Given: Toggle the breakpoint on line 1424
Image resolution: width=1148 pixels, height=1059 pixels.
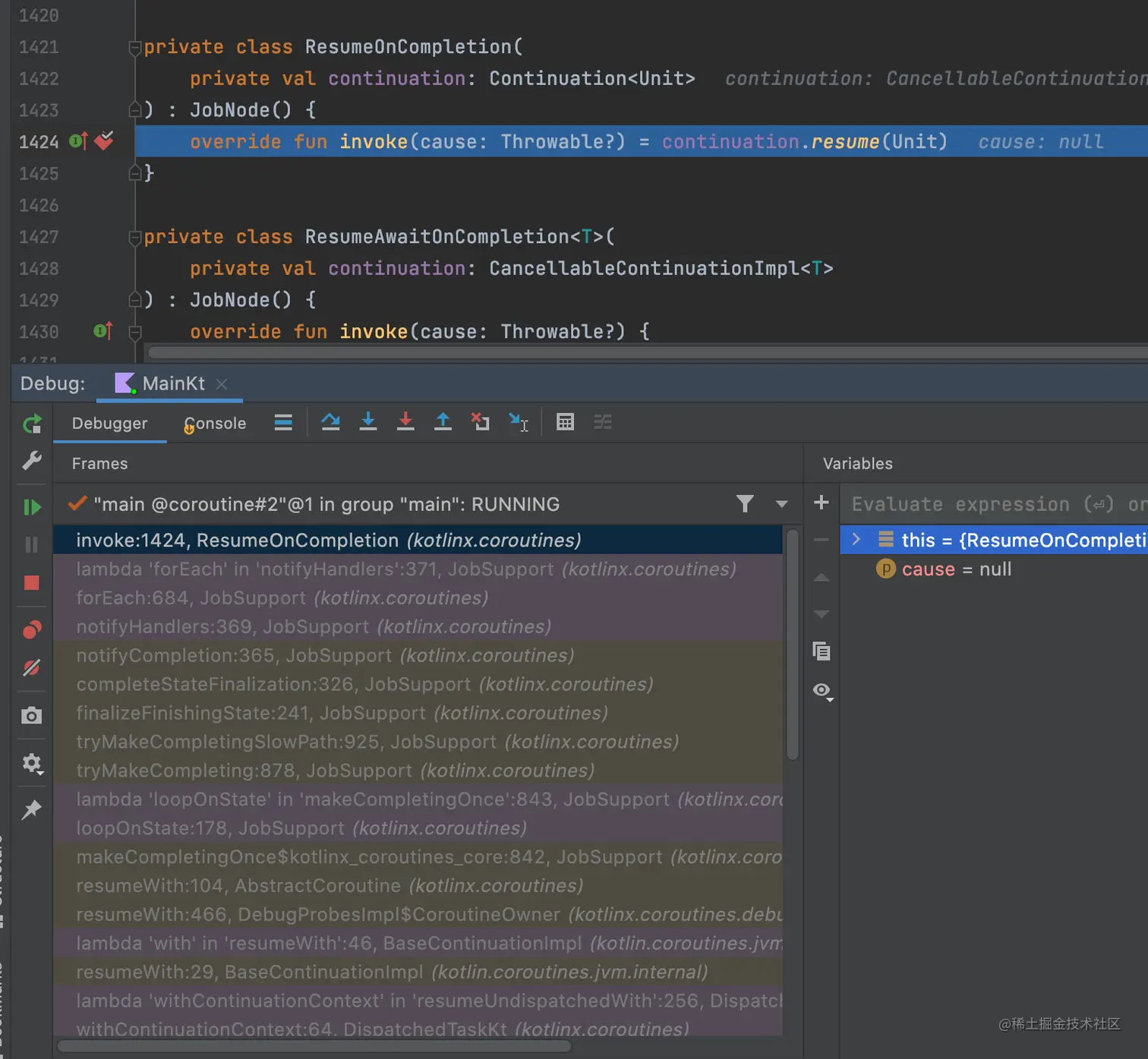Looking at the screenshot, I should (104, 140).
